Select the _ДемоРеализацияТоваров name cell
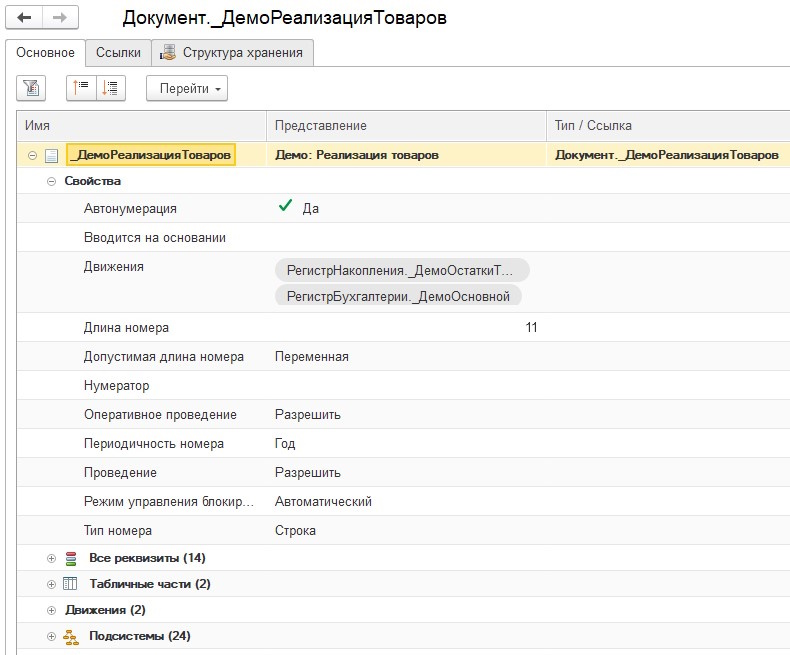This screenshot has width=790, height=655. click(151, 155)
